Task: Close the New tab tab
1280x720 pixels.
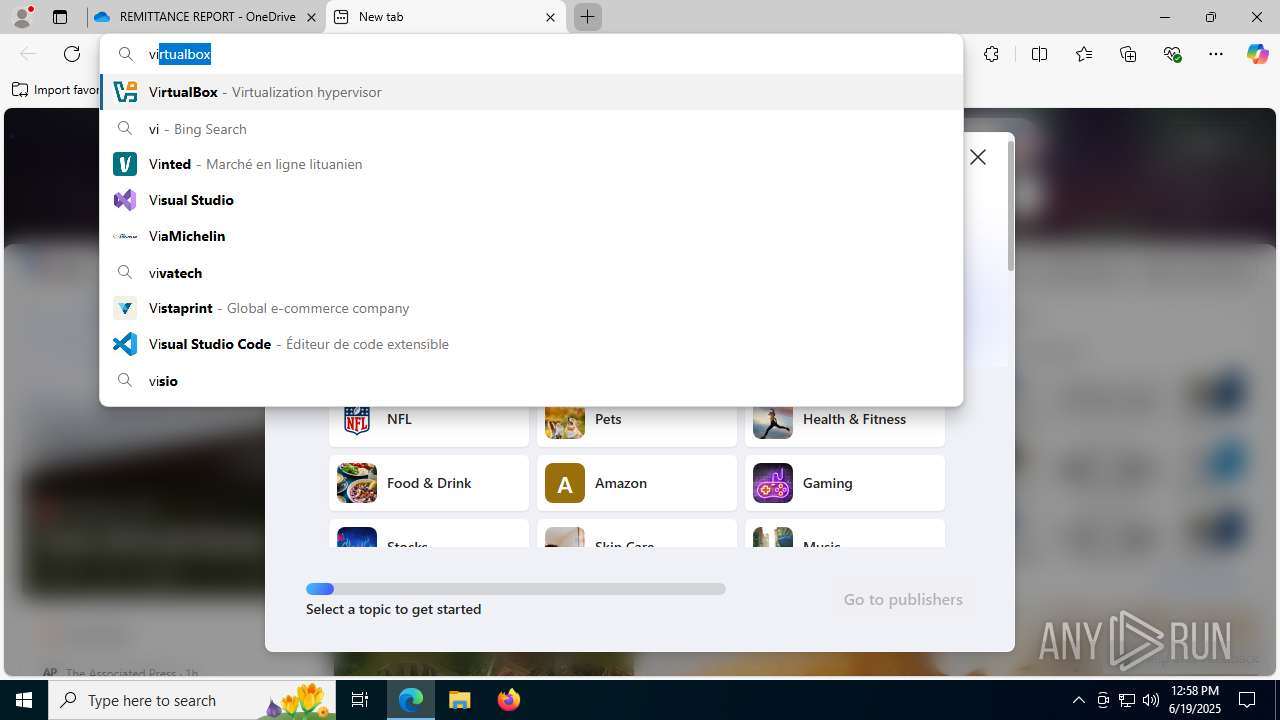Action: [550, 17]
